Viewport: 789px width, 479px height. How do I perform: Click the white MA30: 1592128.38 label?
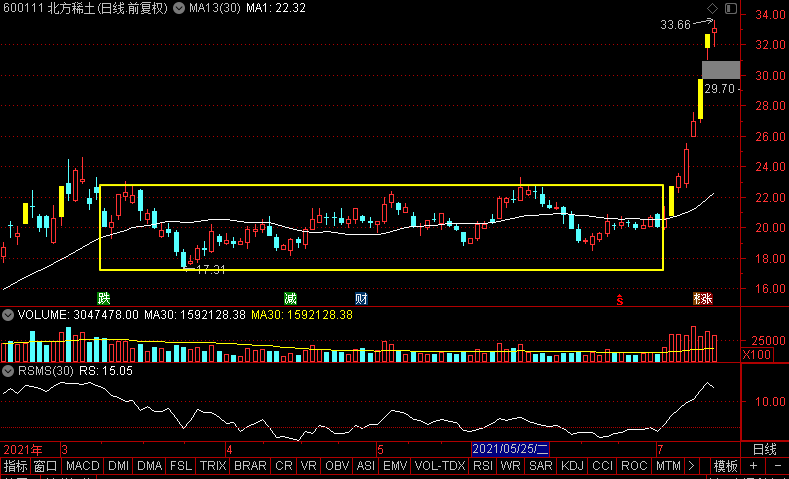pos(195,315)
